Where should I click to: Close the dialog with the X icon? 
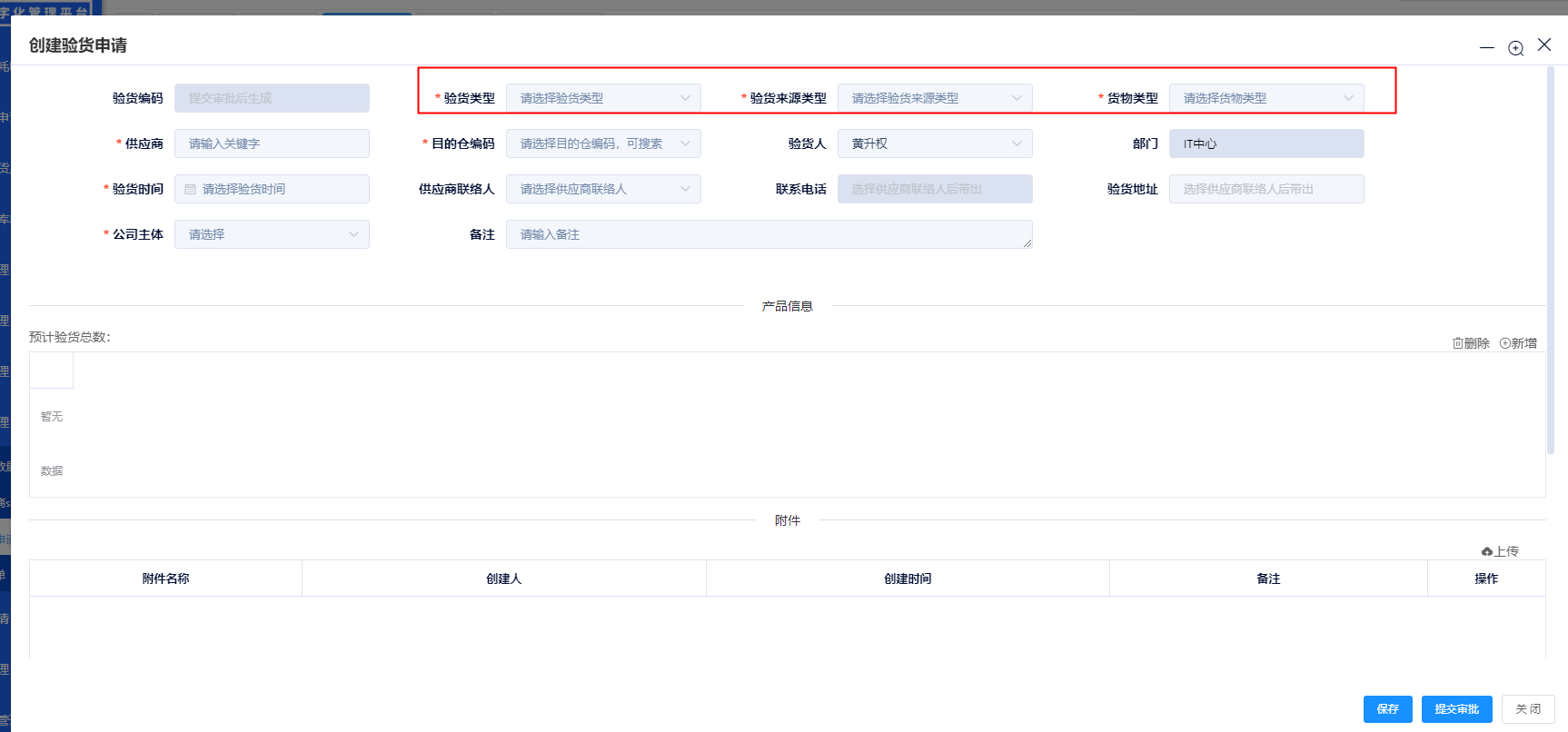click(x=1543, y=45)
